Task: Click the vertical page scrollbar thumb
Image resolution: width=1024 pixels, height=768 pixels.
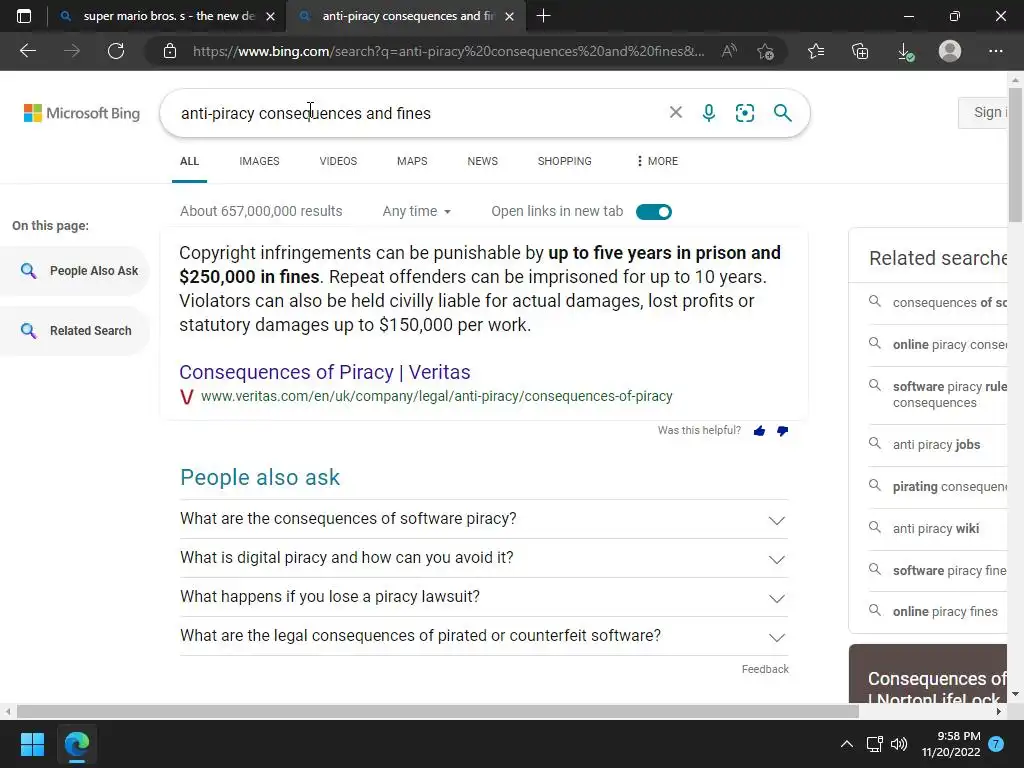Action: [x=1015, y=157]
